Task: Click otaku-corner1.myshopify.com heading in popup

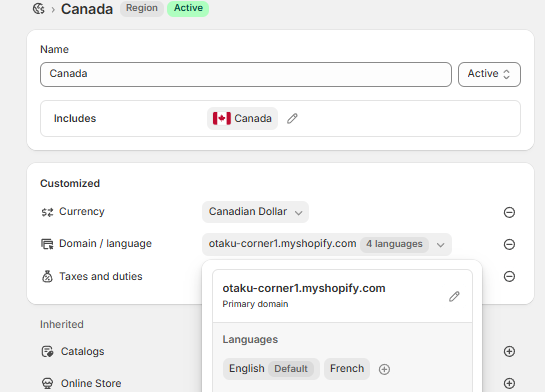Action: [x=304, y=288]
